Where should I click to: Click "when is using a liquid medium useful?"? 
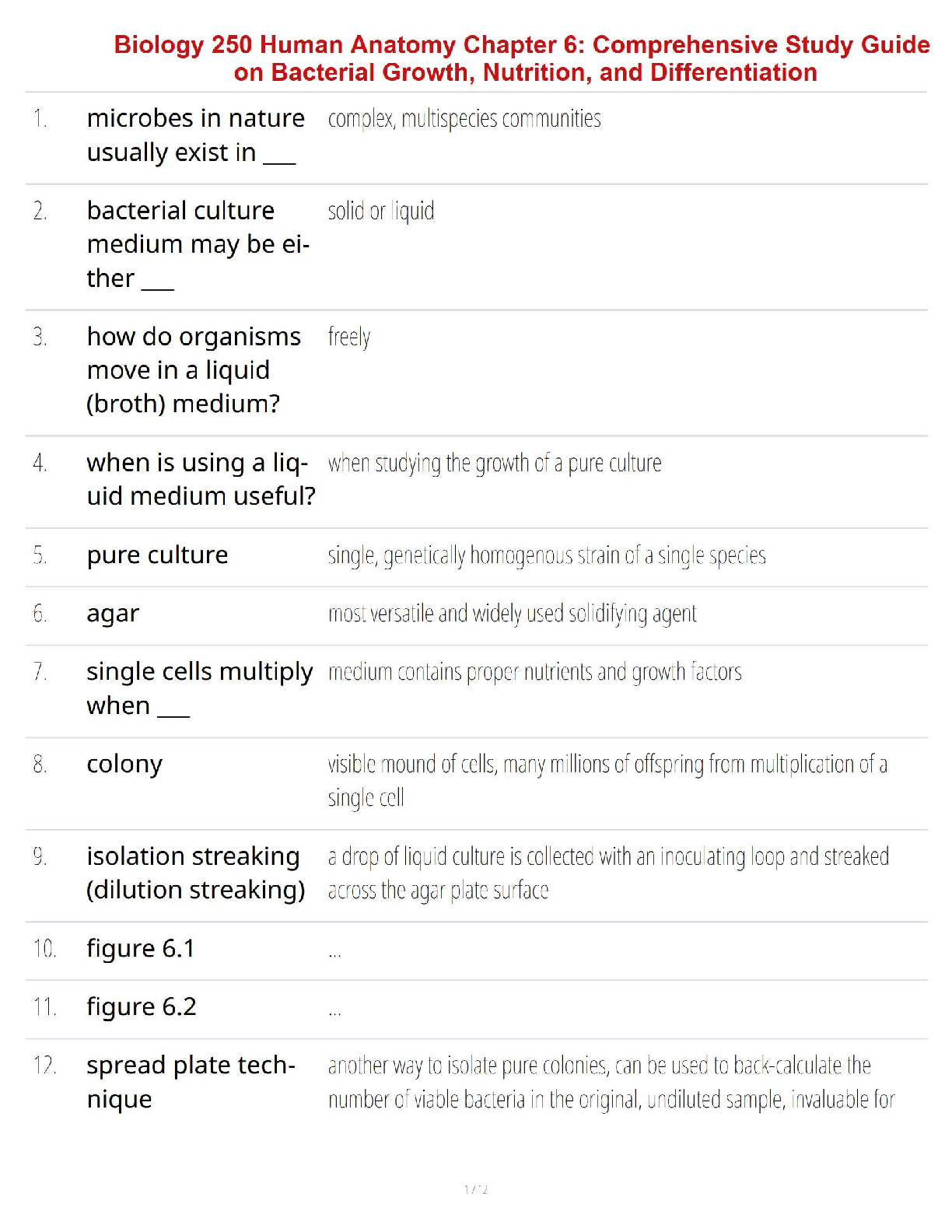pyautogui.click(x=201, y=479)
